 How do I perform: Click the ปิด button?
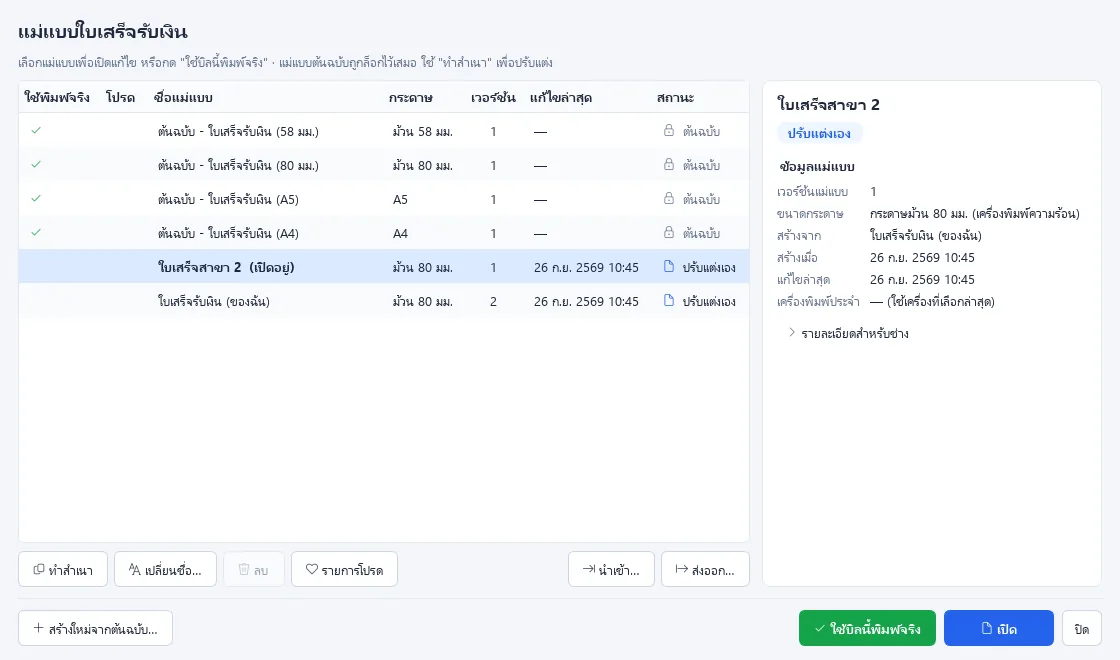coord(1081,629)
